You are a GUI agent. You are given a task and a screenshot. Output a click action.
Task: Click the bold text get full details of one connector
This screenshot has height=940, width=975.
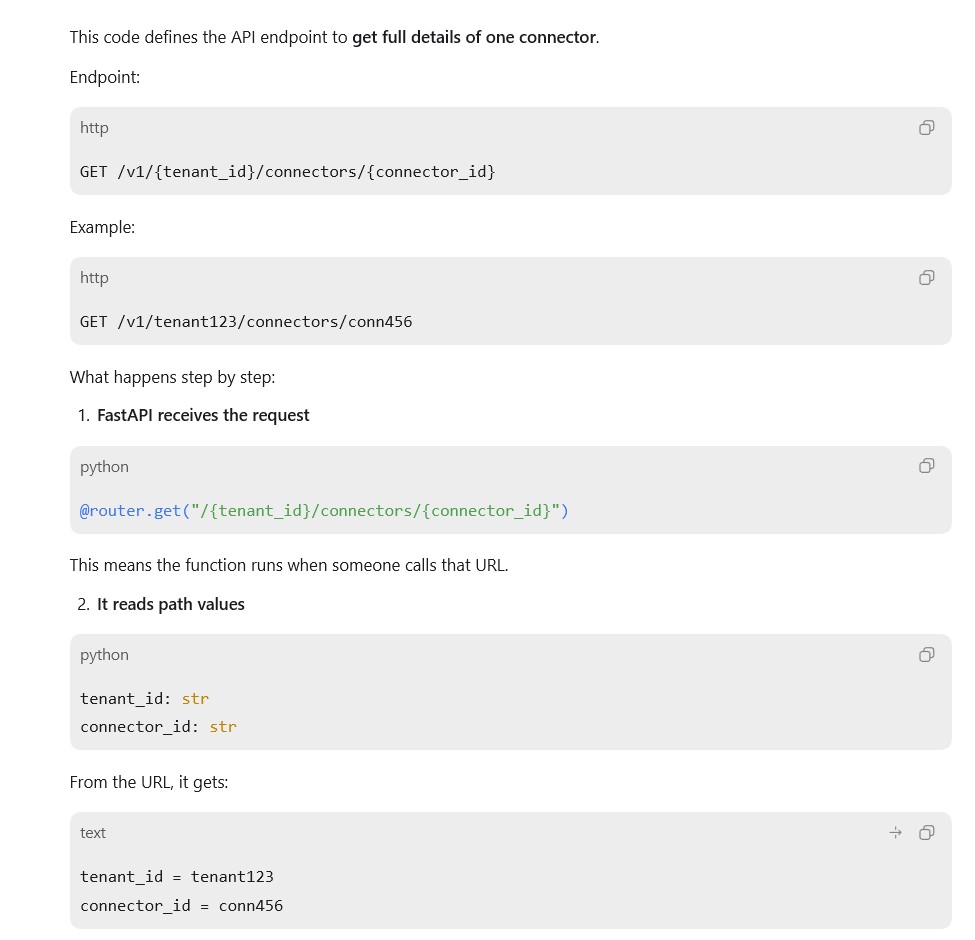coord(474,37)
